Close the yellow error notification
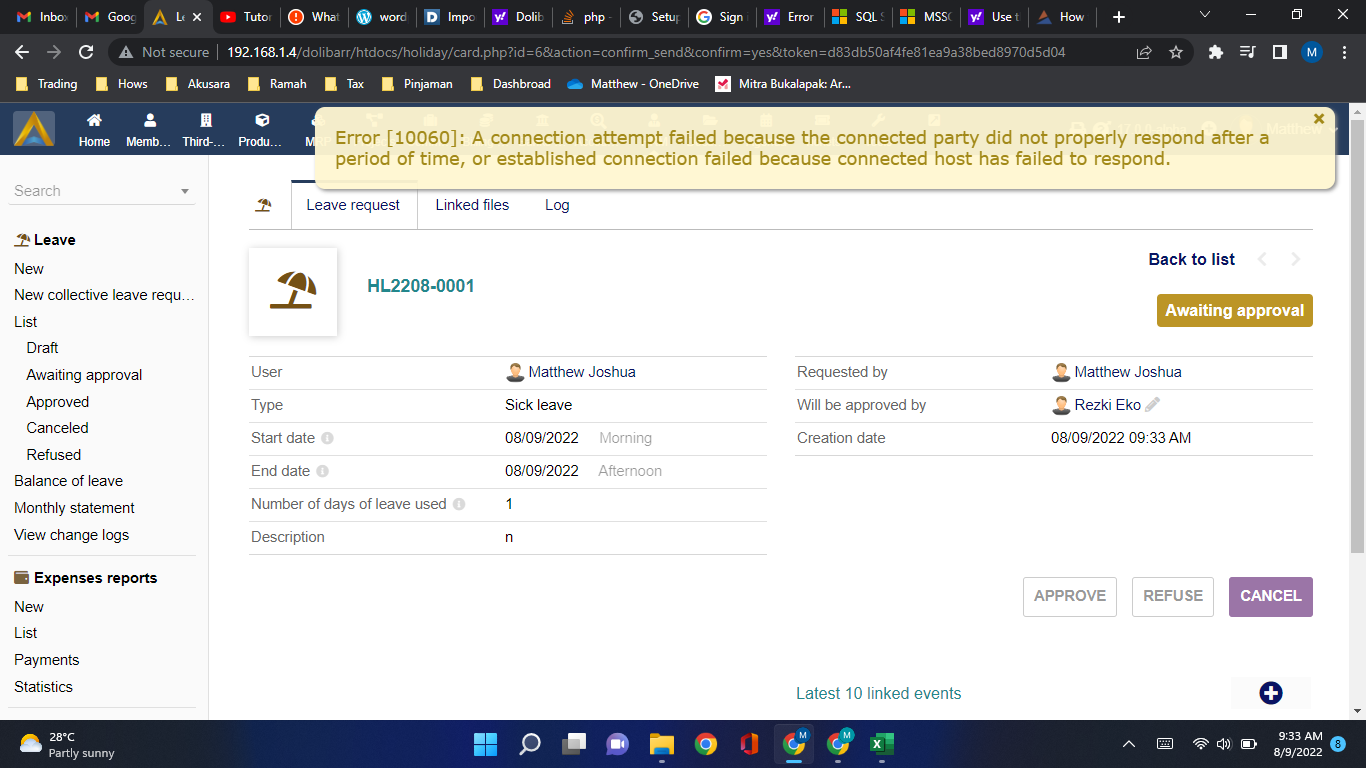 (1319, 119)
